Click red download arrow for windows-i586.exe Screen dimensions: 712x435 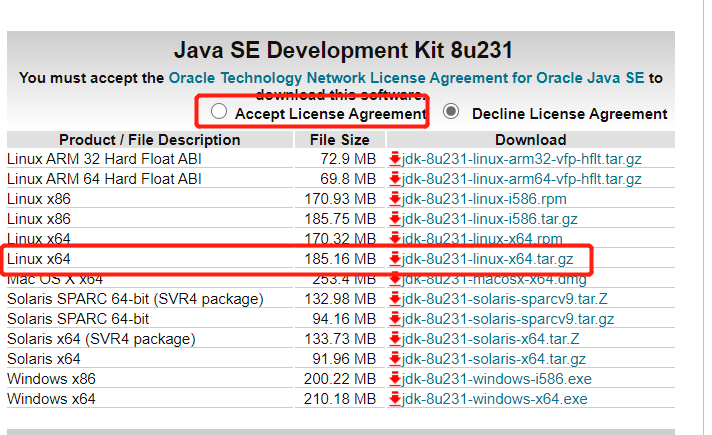point(395,379)
